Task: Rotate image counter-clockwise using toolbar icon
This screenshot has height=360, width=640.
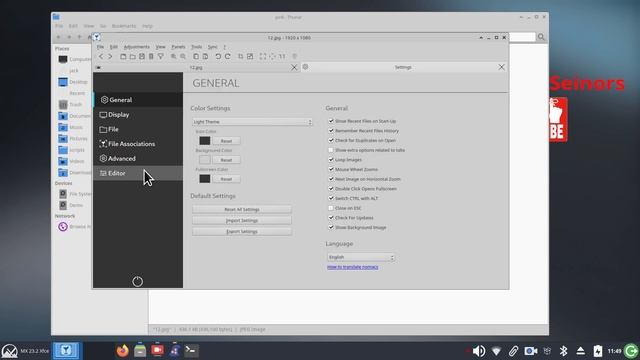Action: click(218, 56)
